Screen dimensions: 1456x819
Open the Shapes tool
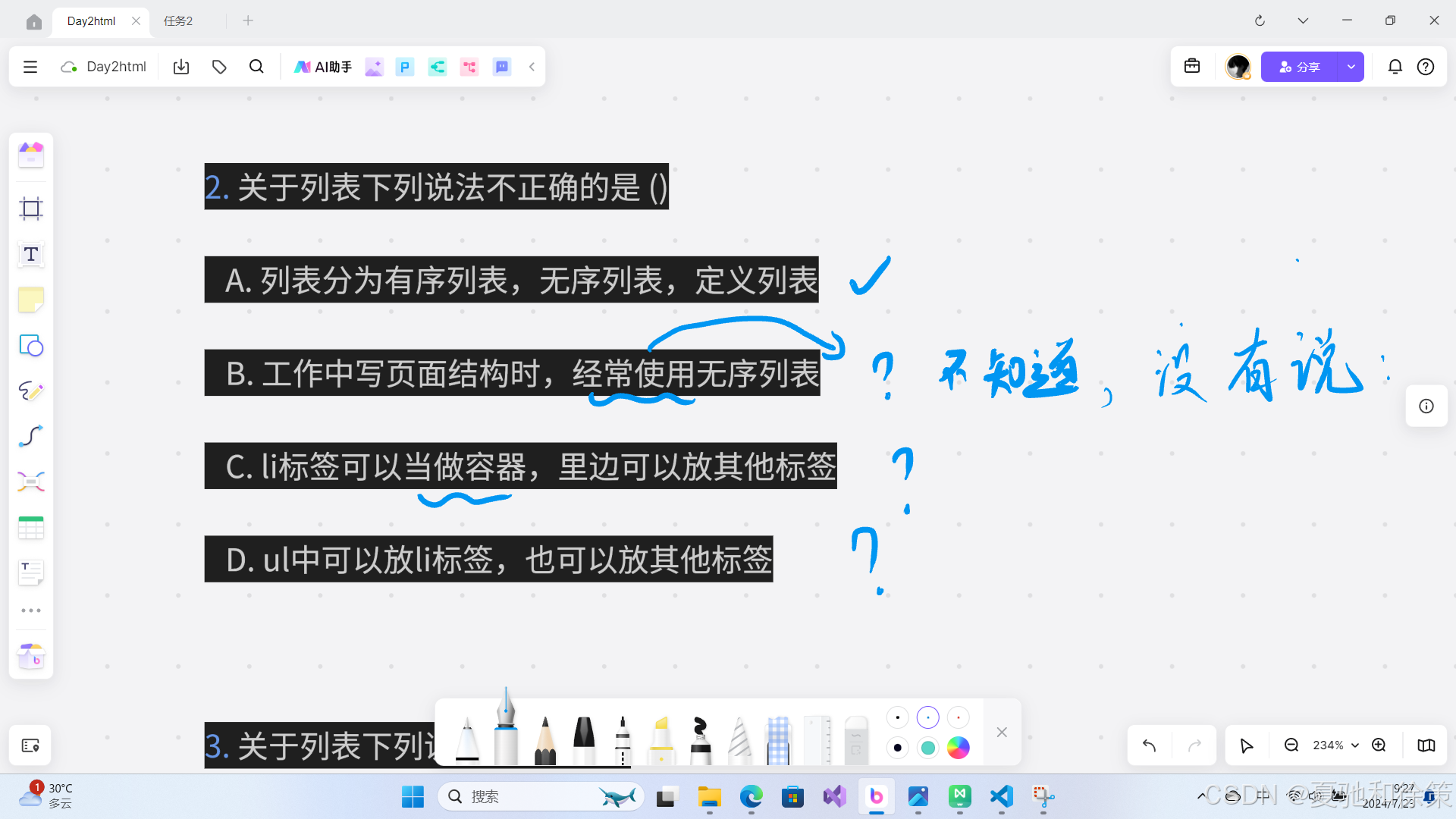[30, 346]
